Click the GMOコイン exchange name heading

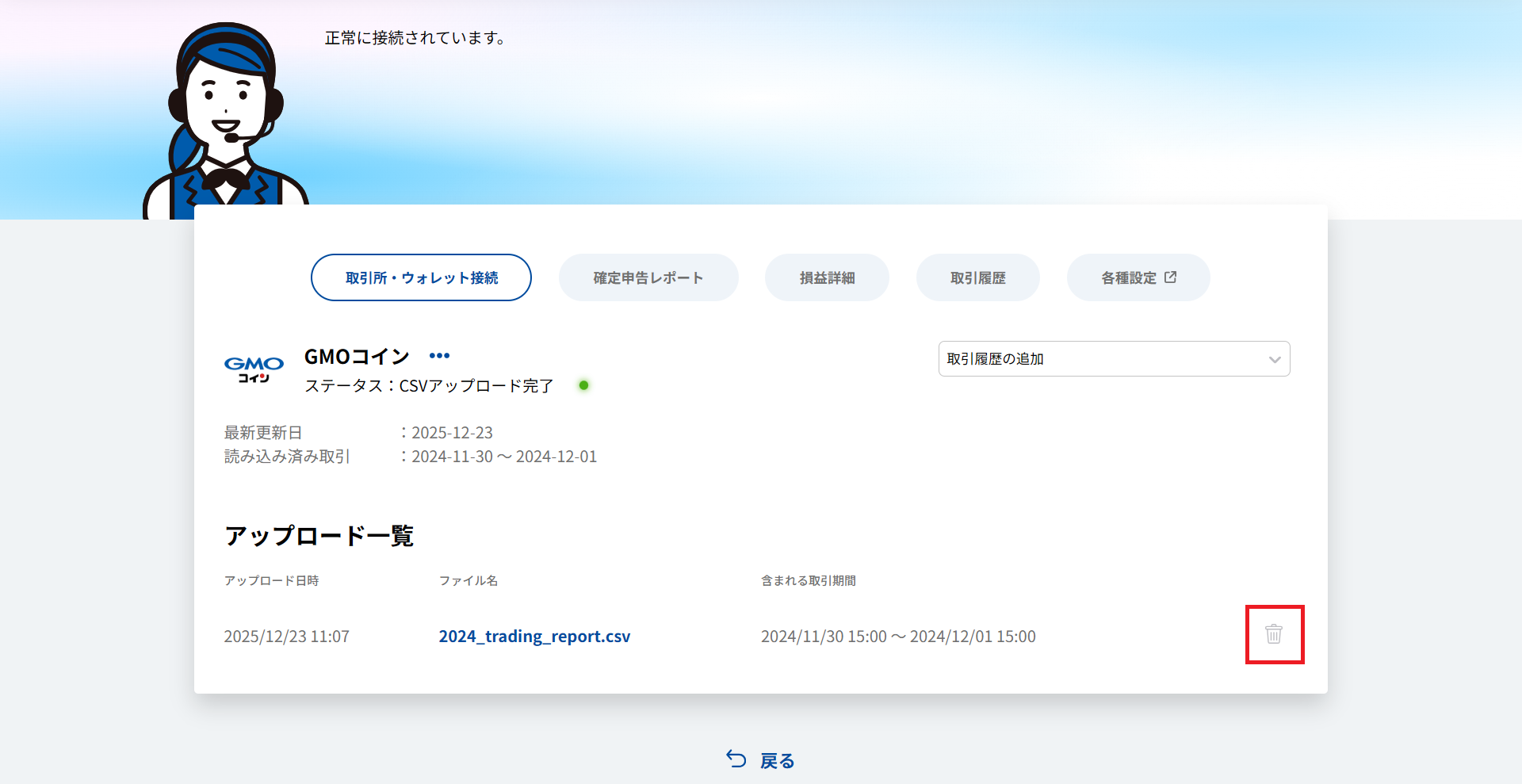[357, 357]
